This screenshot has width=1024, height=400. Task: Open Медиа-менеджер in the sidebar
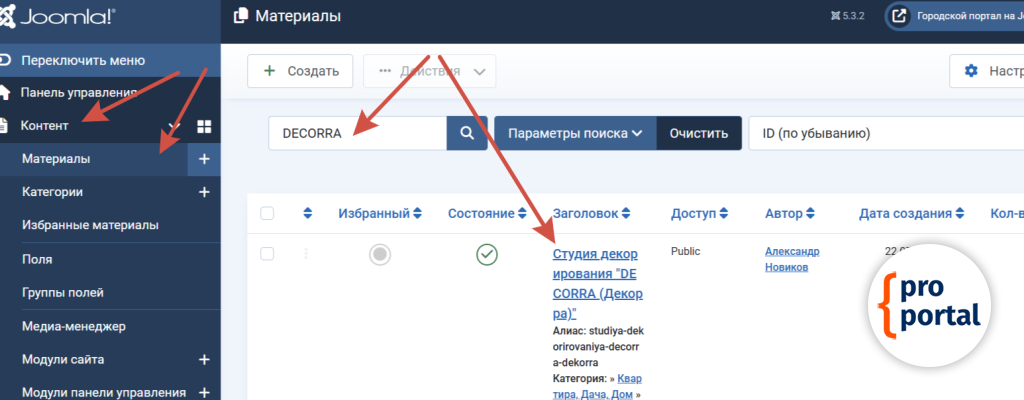pyautogui.click(x=73, y=326)
